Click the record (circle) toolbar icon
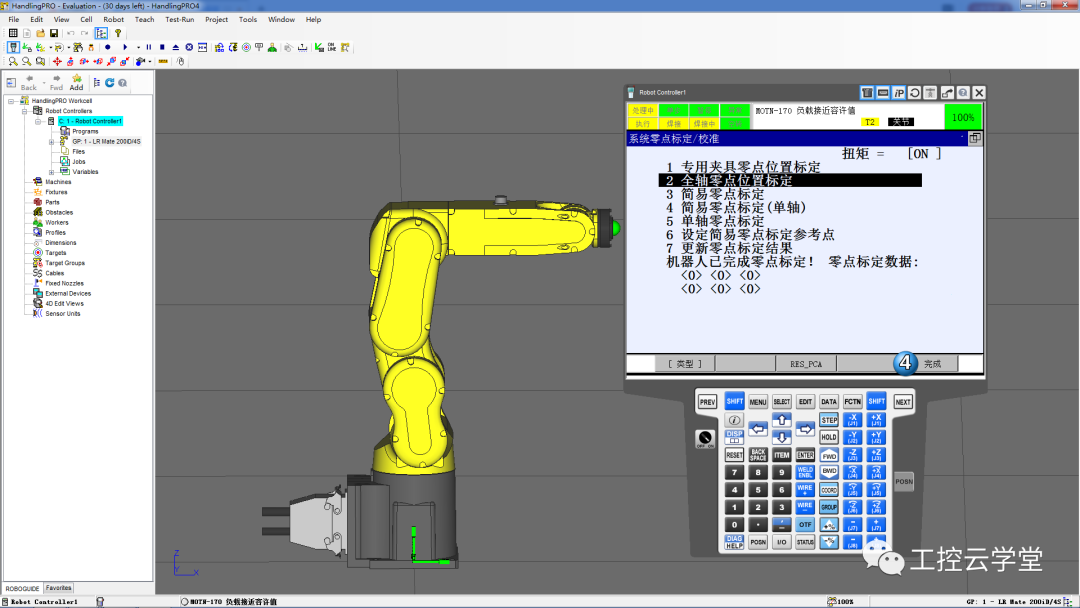The image size is (1080, 608). point(107,47)
